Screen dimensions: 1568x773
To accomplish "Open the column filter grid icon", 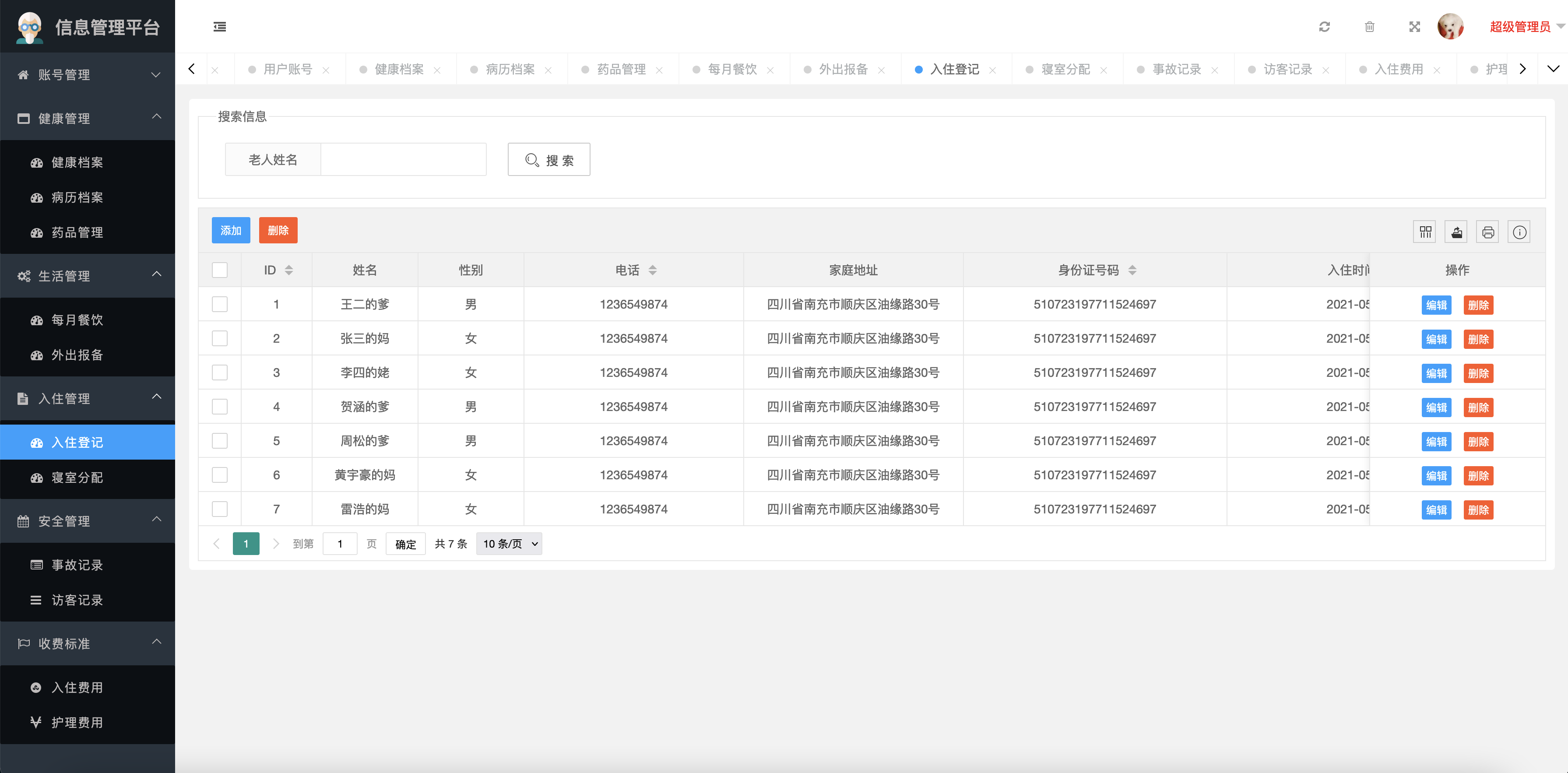I will click(x=1425, y=232).
